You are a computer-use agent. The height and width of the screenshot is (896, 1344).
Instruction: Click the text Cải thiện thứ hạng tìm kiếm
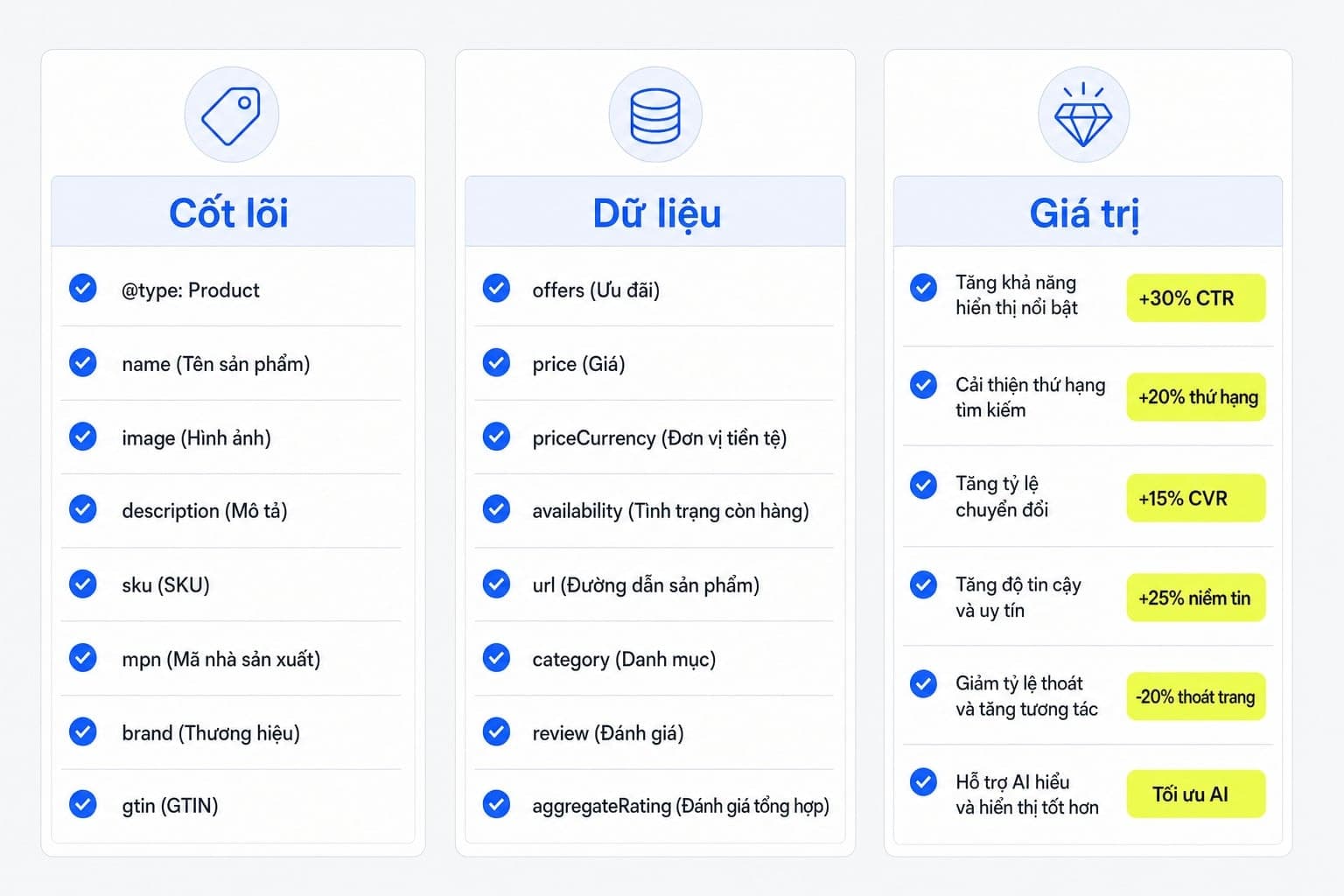(x=1031, y=397)
